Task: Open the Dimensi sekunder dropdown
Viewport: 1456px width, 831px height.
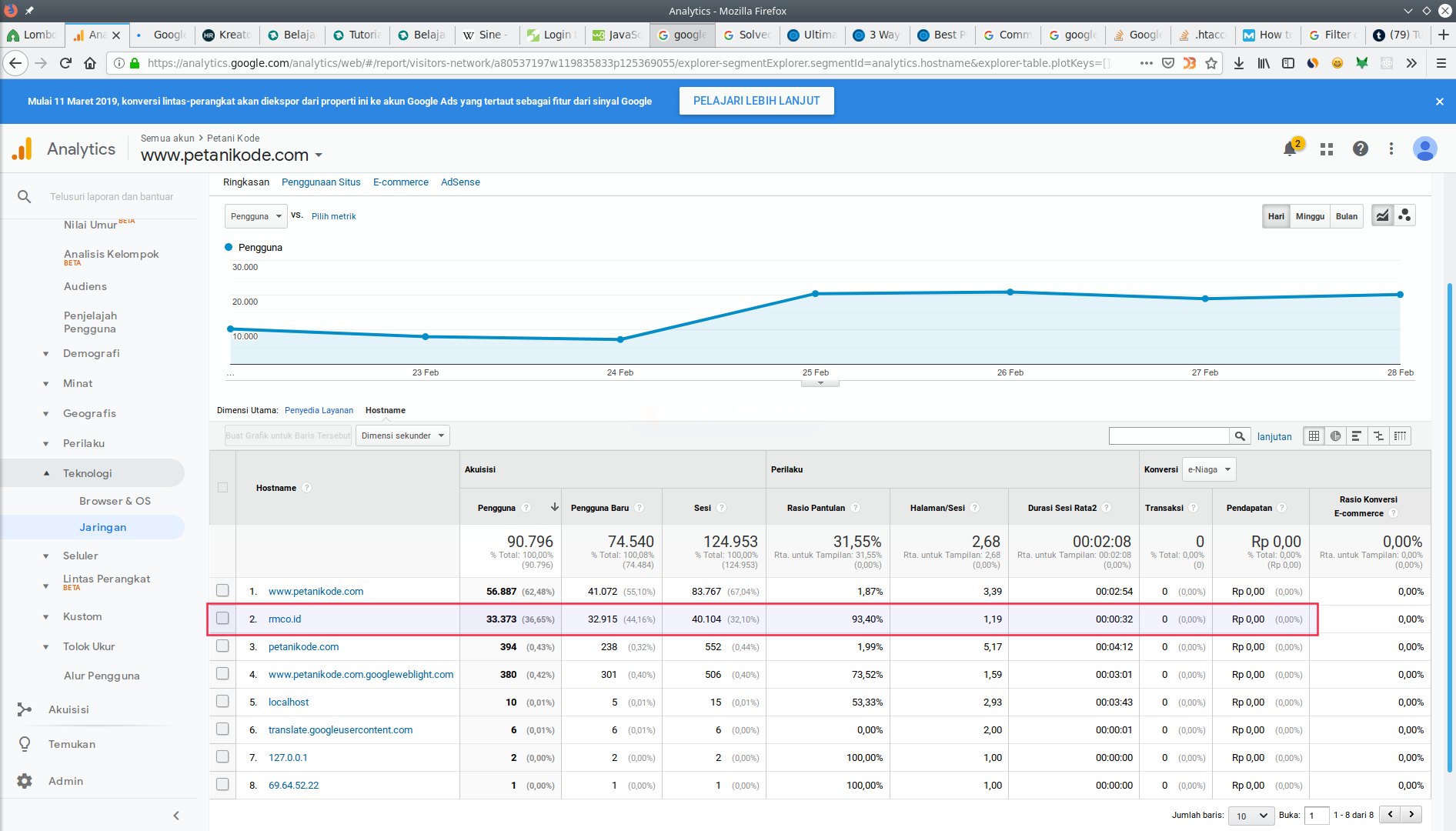Action: coord(402,436)
